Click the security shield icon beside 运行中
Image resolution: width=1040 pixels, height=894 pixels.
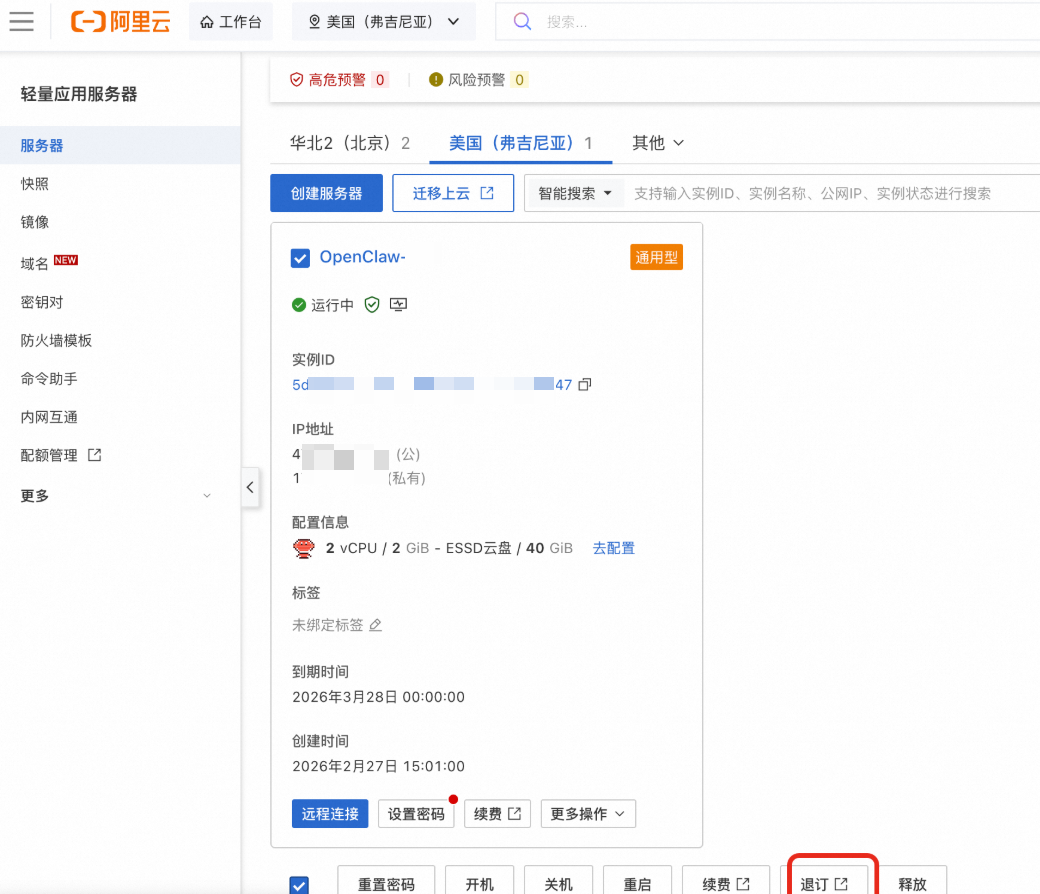click(x=372, y=305)
